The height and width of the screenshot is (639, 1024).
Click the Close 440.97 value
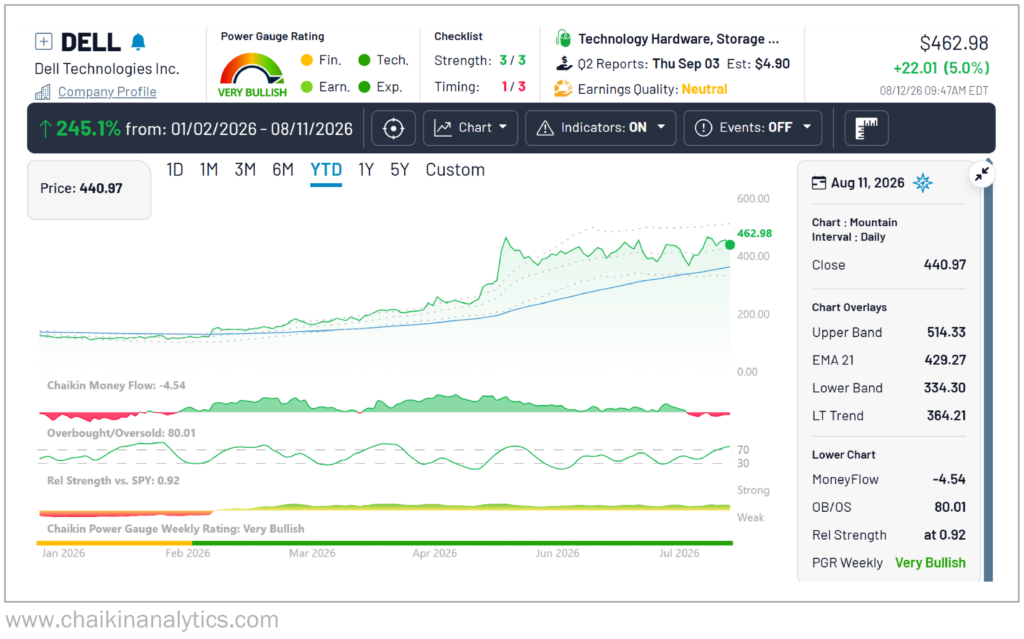click(944, 265)
